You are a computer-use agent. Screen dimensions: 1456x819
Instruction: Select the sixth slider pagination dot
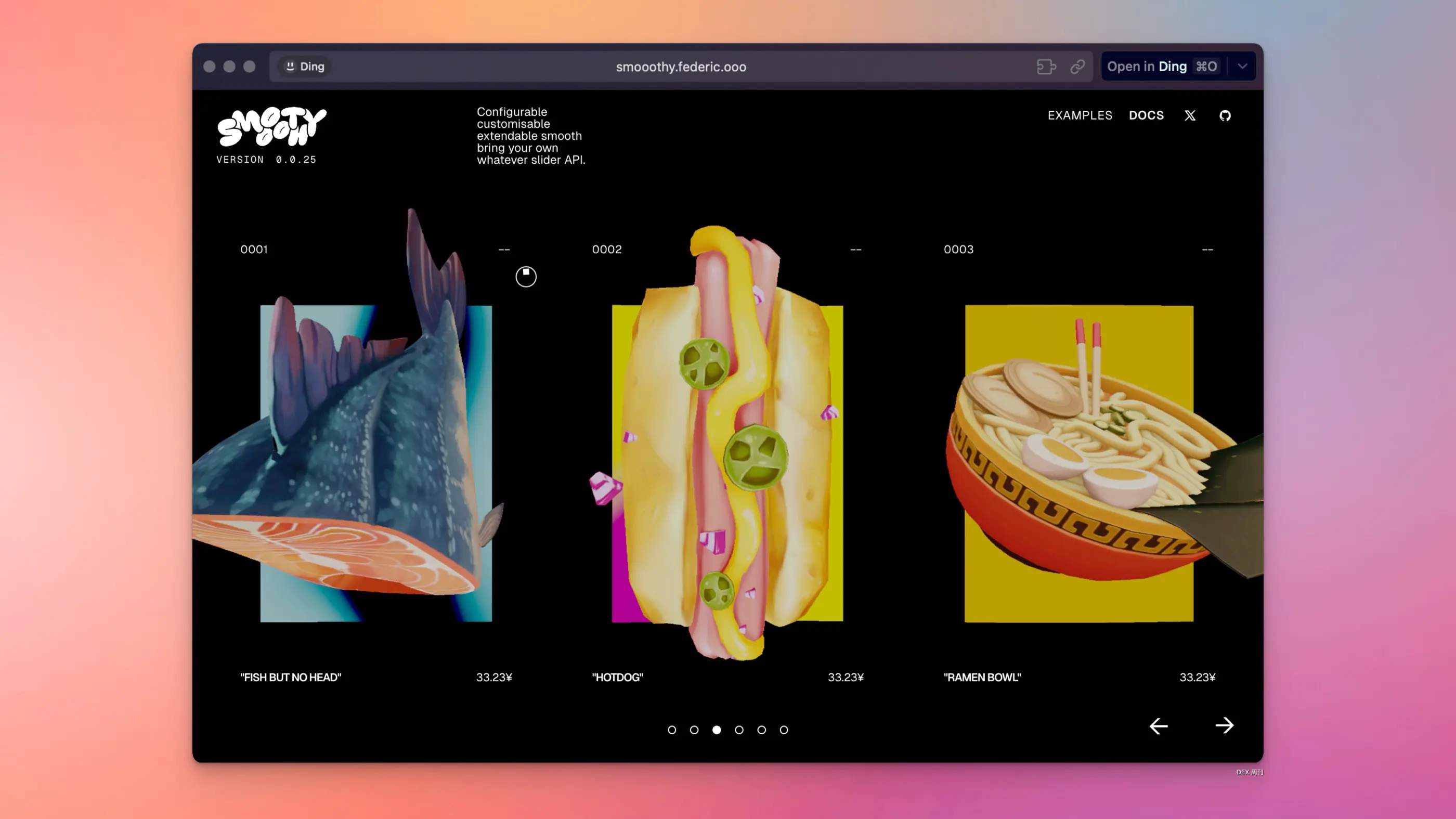pos(784,730)
